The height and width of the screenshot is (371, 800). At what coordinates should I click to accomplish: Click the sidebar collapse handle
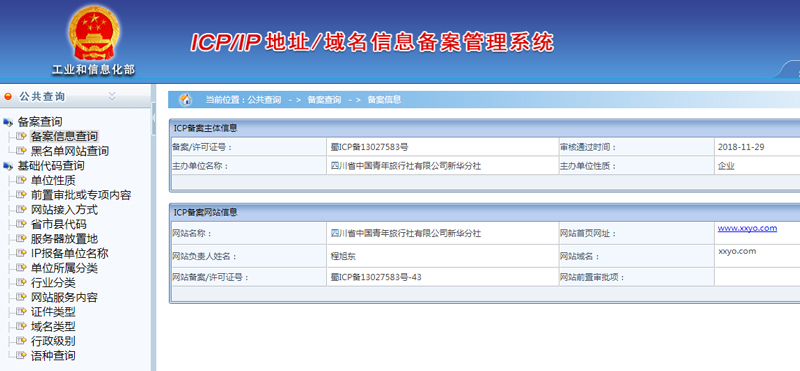point(154,118)
